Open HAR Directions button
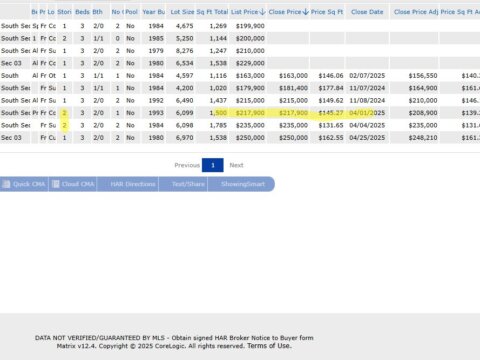Viewport: 480px width, 360px height. (128, 184)
